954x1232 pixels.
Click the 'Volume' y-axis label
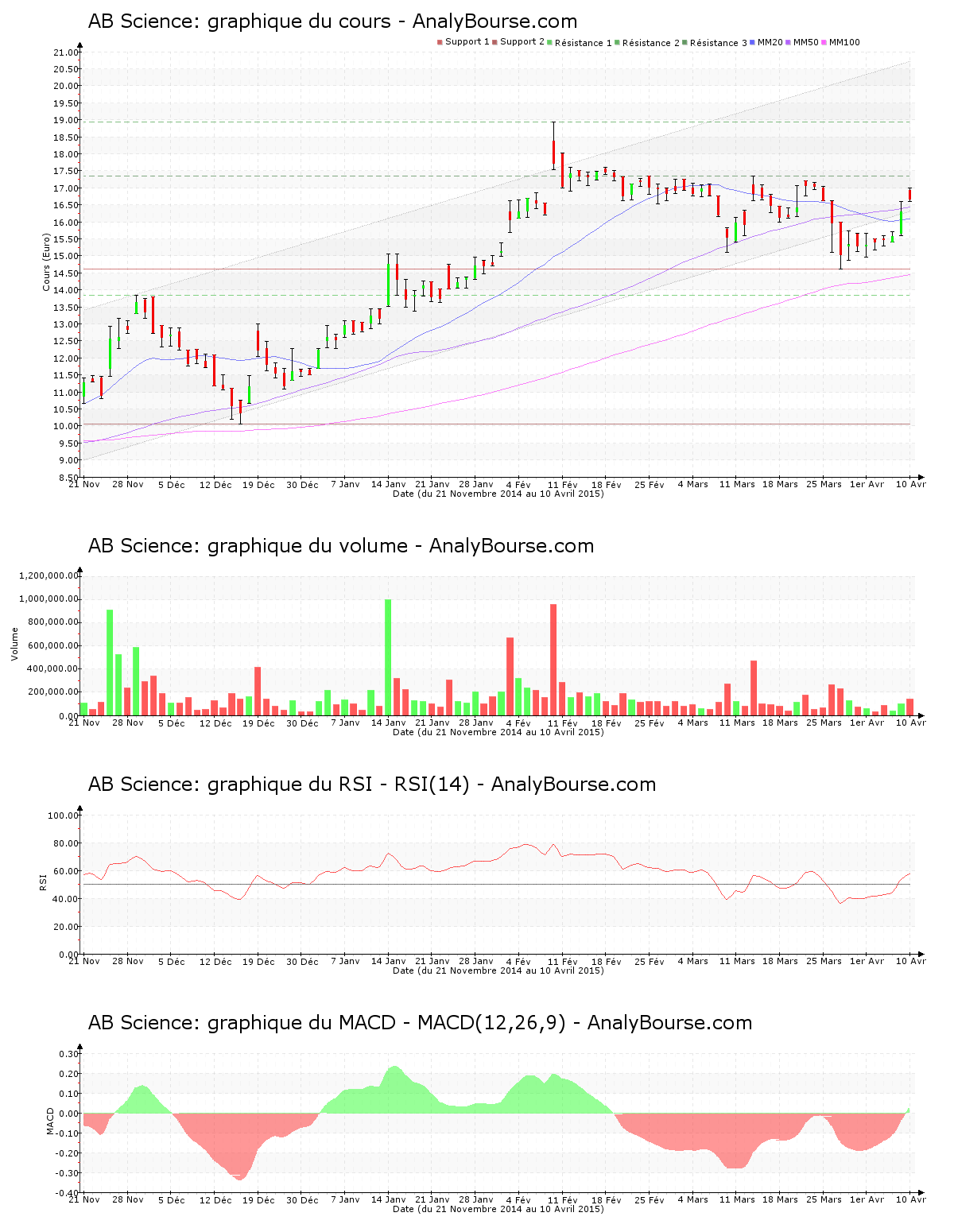[14, 644]
